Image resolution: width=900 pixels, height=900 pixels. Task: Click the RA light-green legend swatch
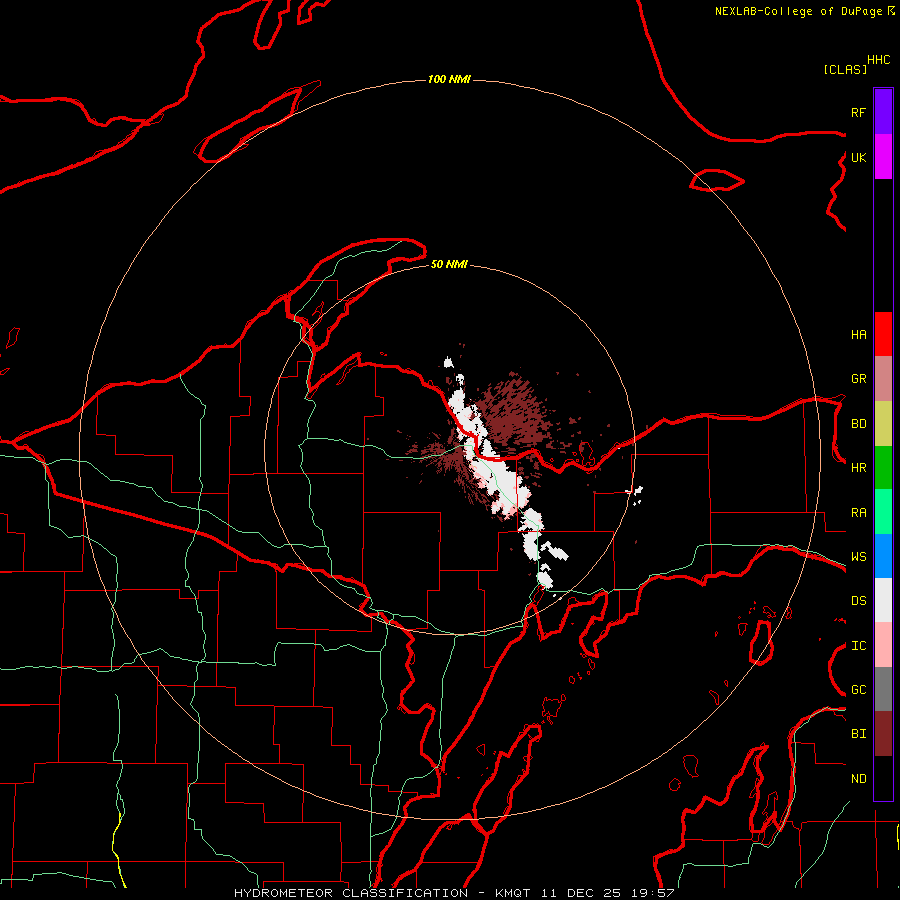883,512
